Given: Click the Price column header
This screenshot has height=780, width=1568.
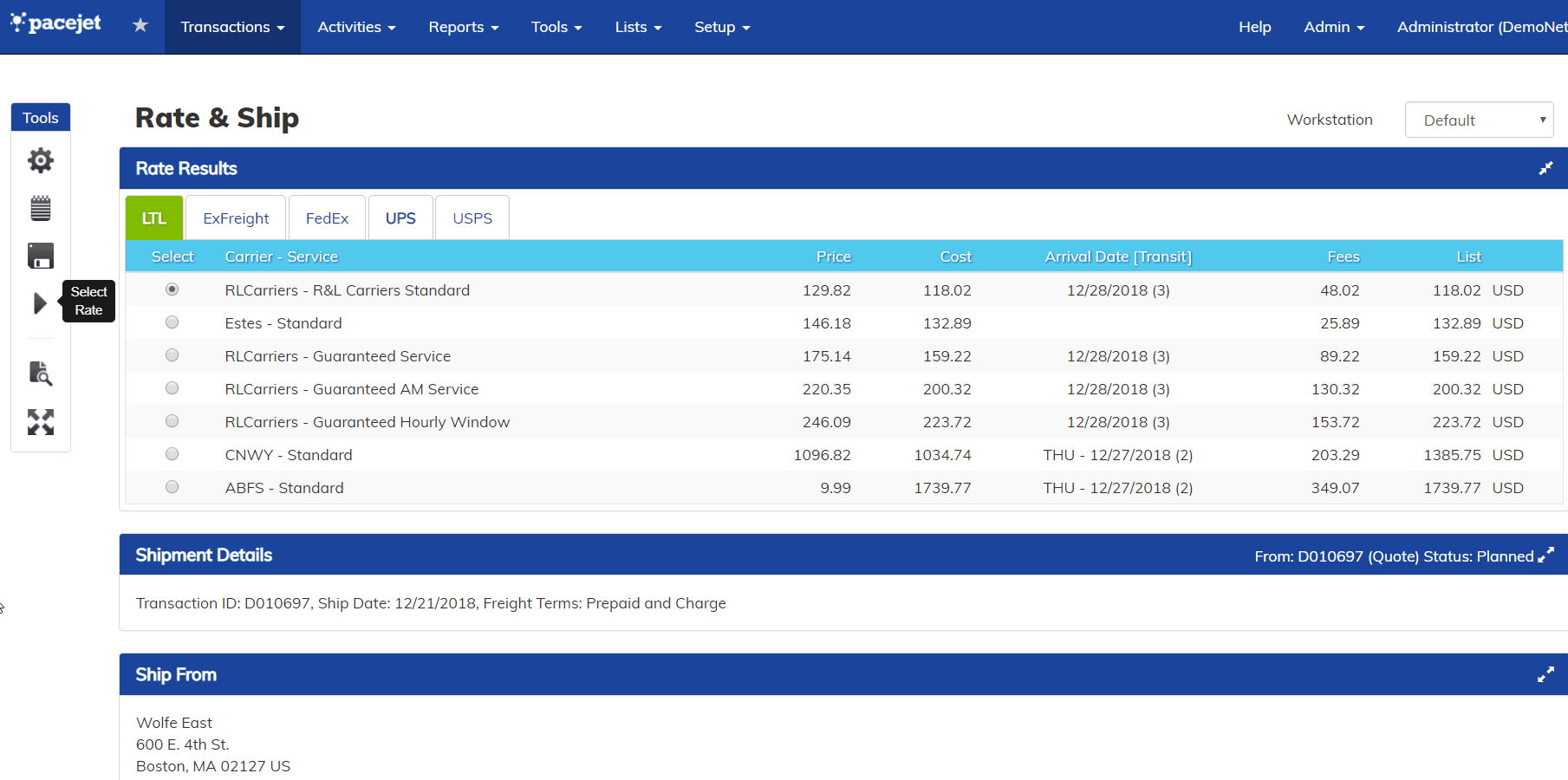Looking at the screenshot, I should (834, 257).
